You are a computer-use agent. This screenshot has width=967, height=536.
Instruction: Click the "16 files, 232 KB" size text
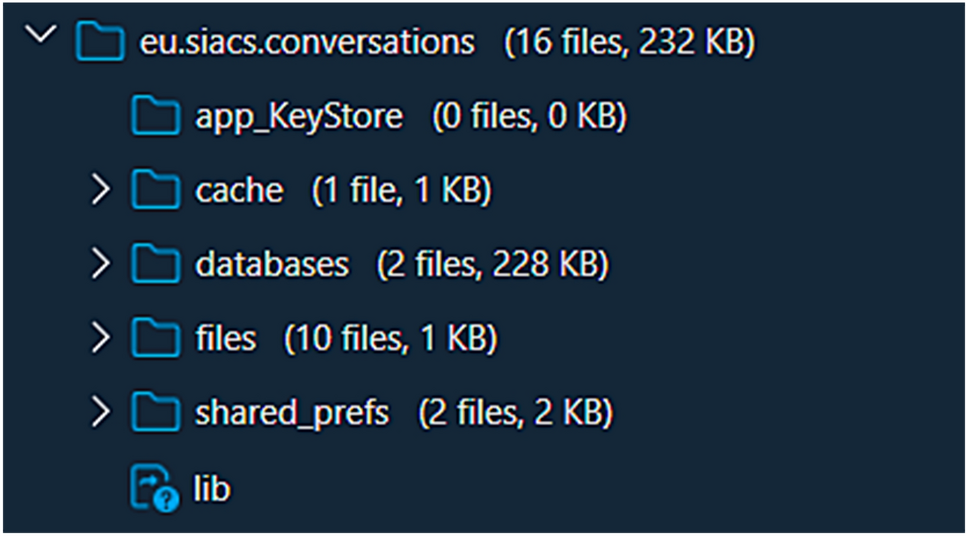[629, 43]
